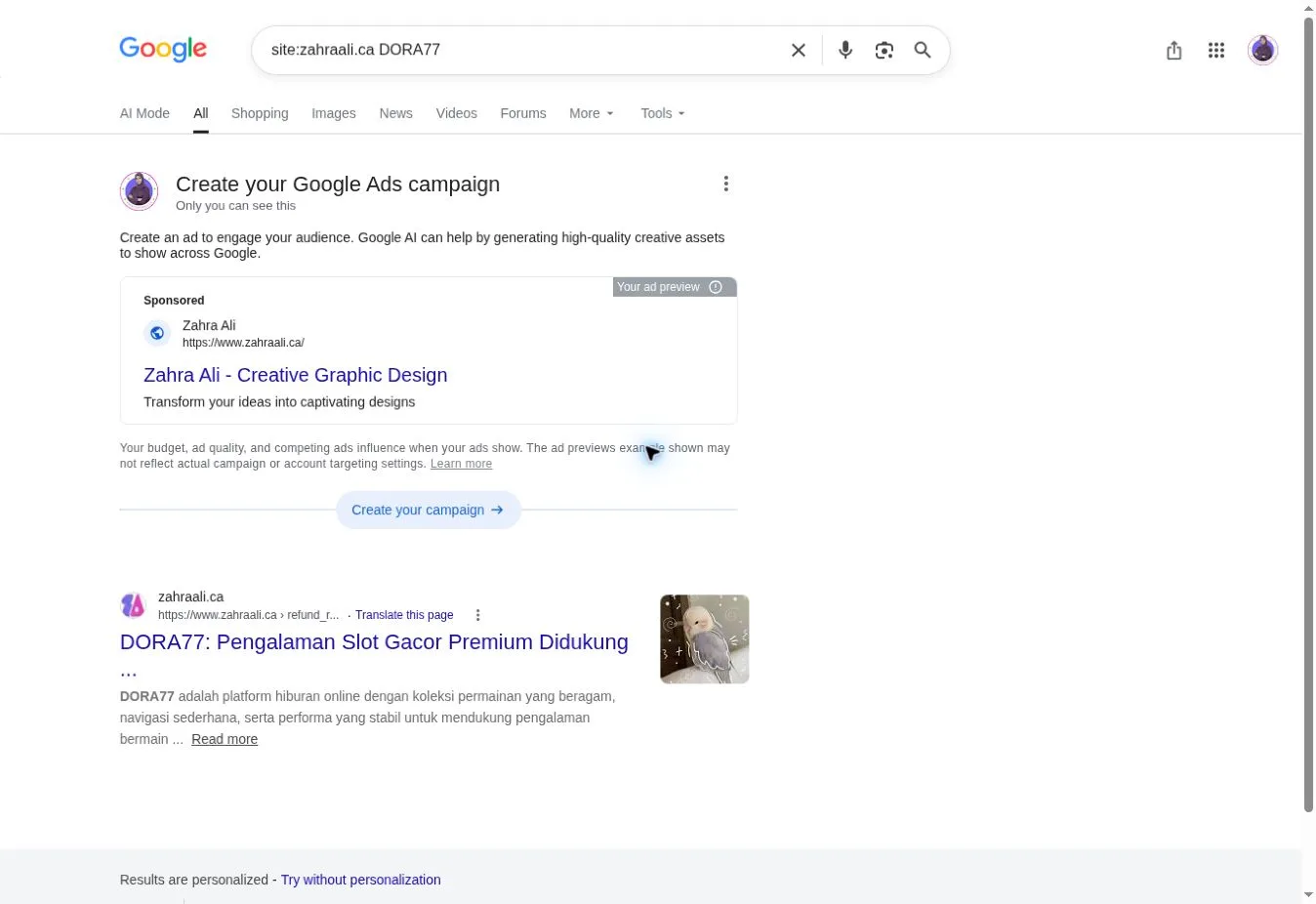Switch to Videos results

457,113
